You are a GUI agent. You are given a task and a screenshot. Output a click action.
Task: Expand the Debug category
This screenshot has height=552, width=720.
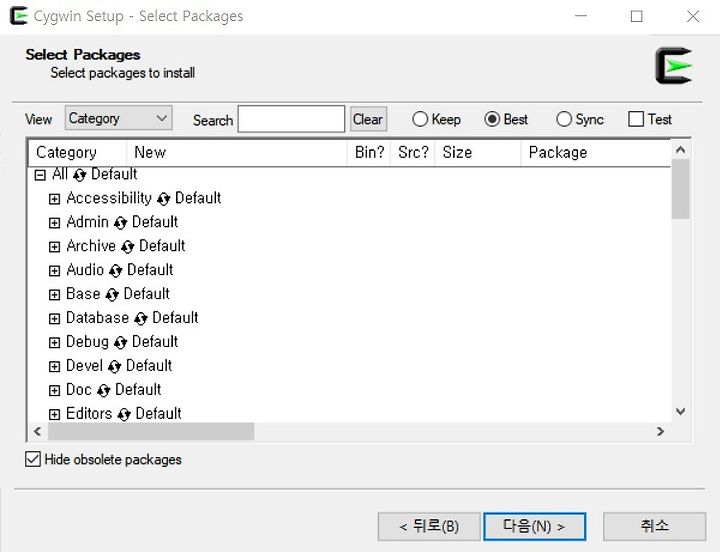(x=54, y=342)
